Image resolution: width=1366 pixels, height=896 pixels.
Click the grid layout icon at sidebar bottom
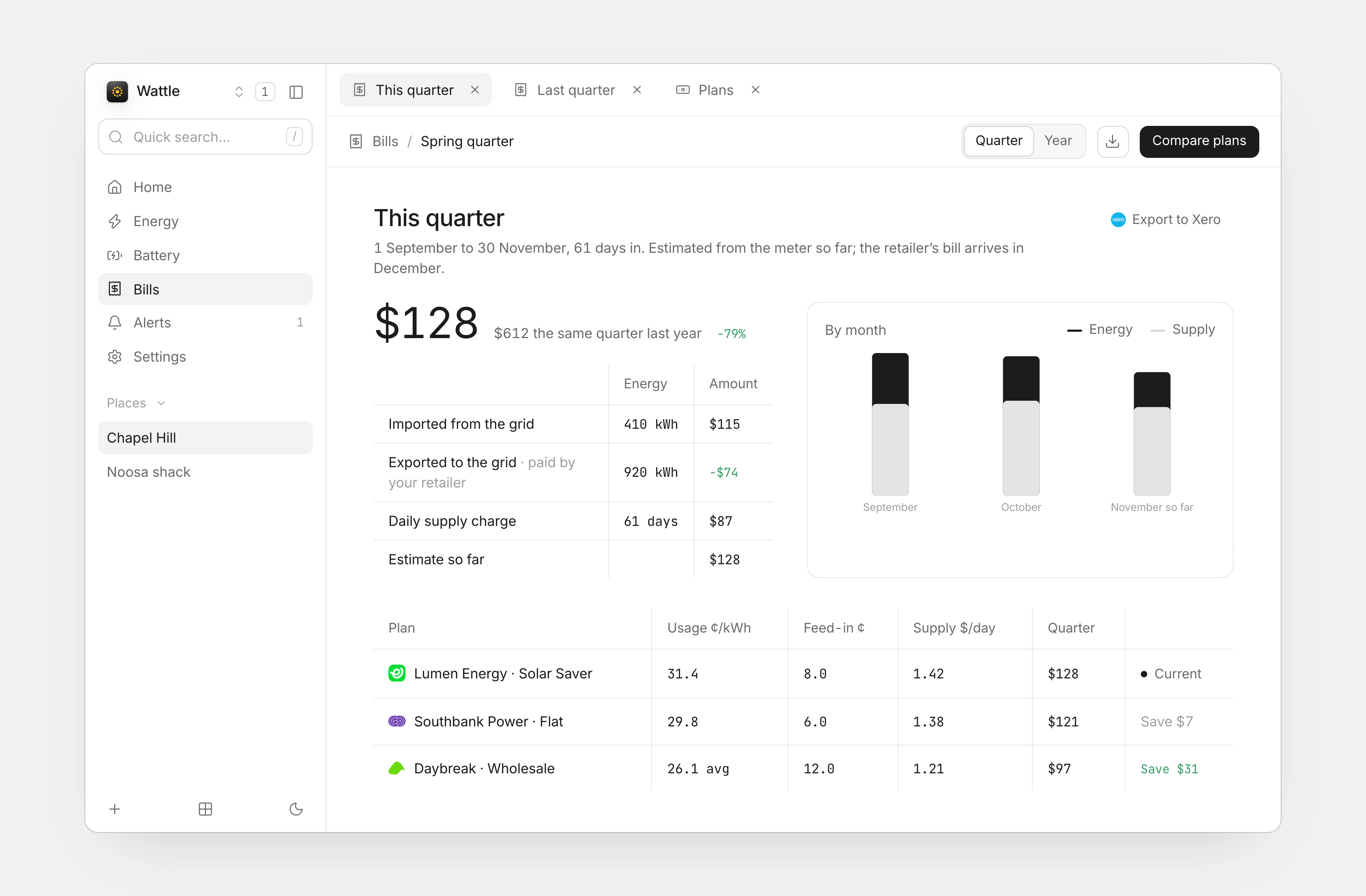206,809
